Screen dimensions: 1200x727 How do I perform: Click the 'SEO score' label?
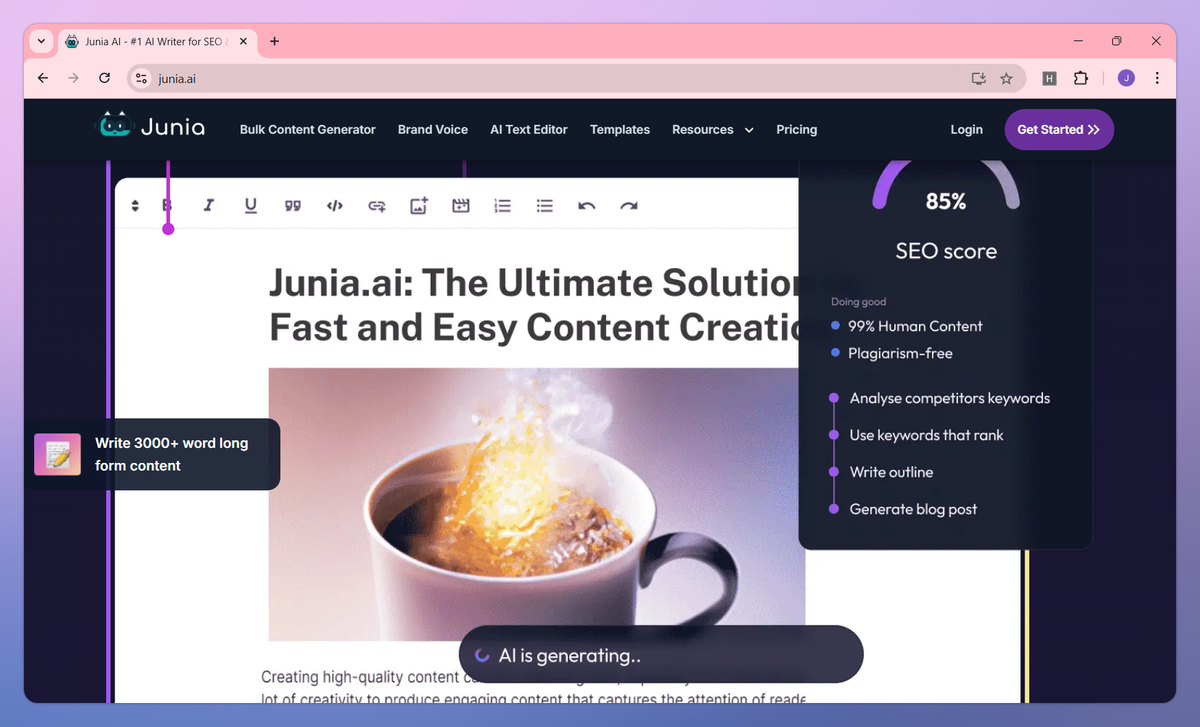946,251
